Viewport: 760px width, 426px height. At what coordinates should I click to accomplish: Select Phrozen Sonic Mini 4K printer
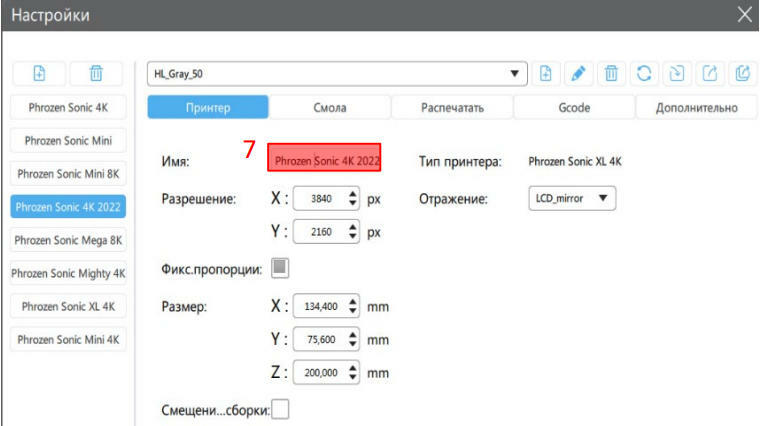coord(68,339)
